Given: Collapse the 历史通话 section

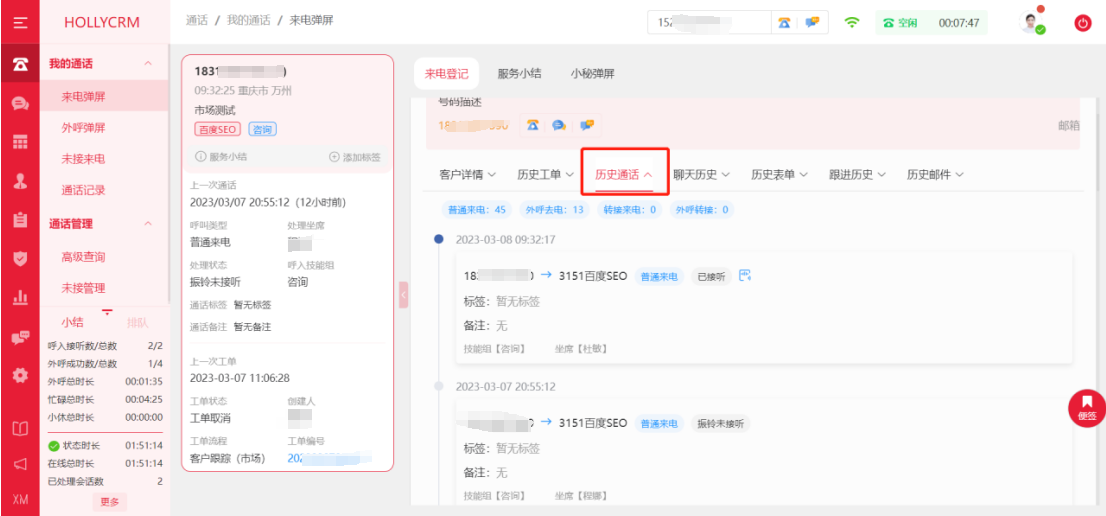Looking at the screenshot, I should (x=624, y=174).
